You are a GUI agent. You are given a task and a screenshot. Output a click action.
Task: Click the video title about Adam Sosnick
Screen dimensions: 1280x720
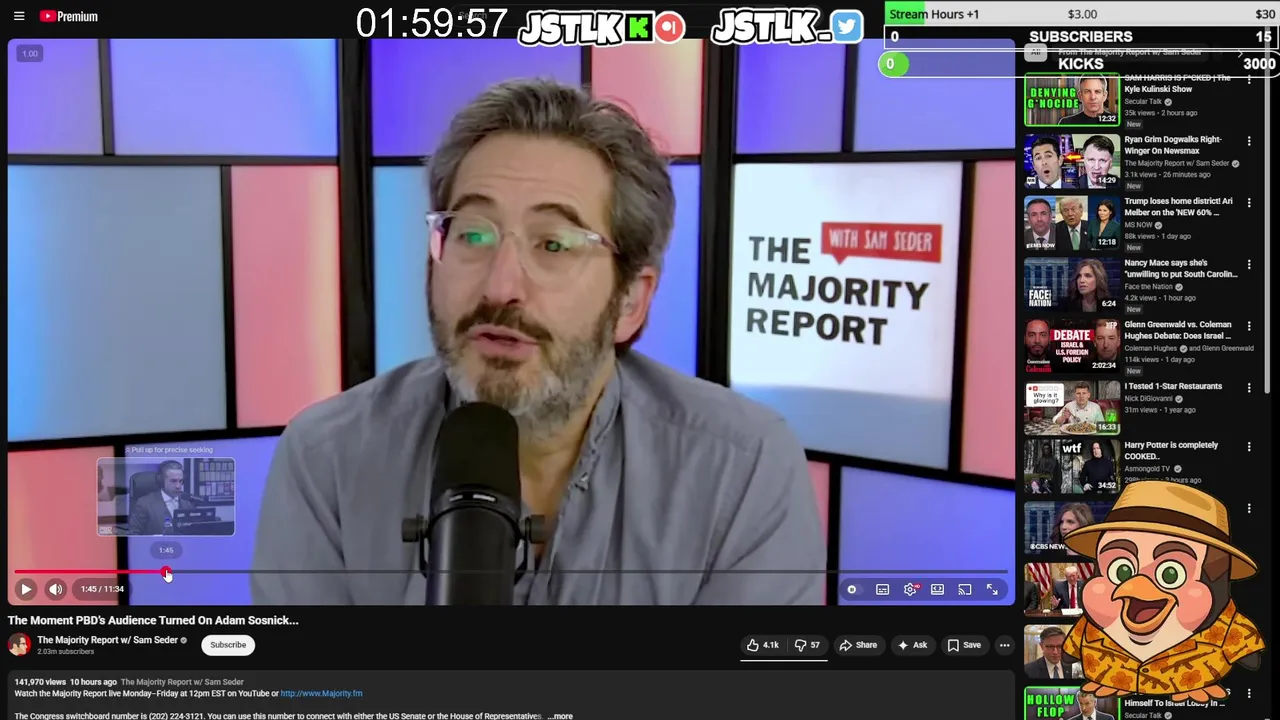click(153, 620)
